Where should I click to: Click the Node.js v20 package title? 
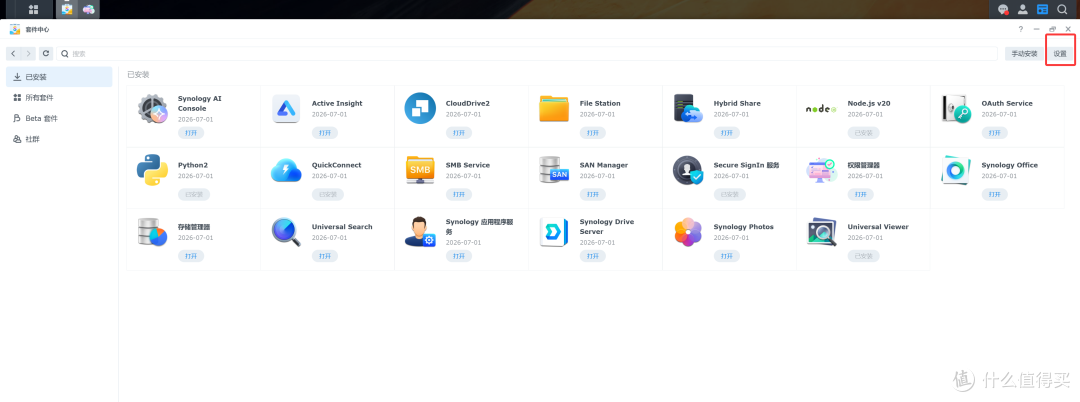(x=869, y=103)
